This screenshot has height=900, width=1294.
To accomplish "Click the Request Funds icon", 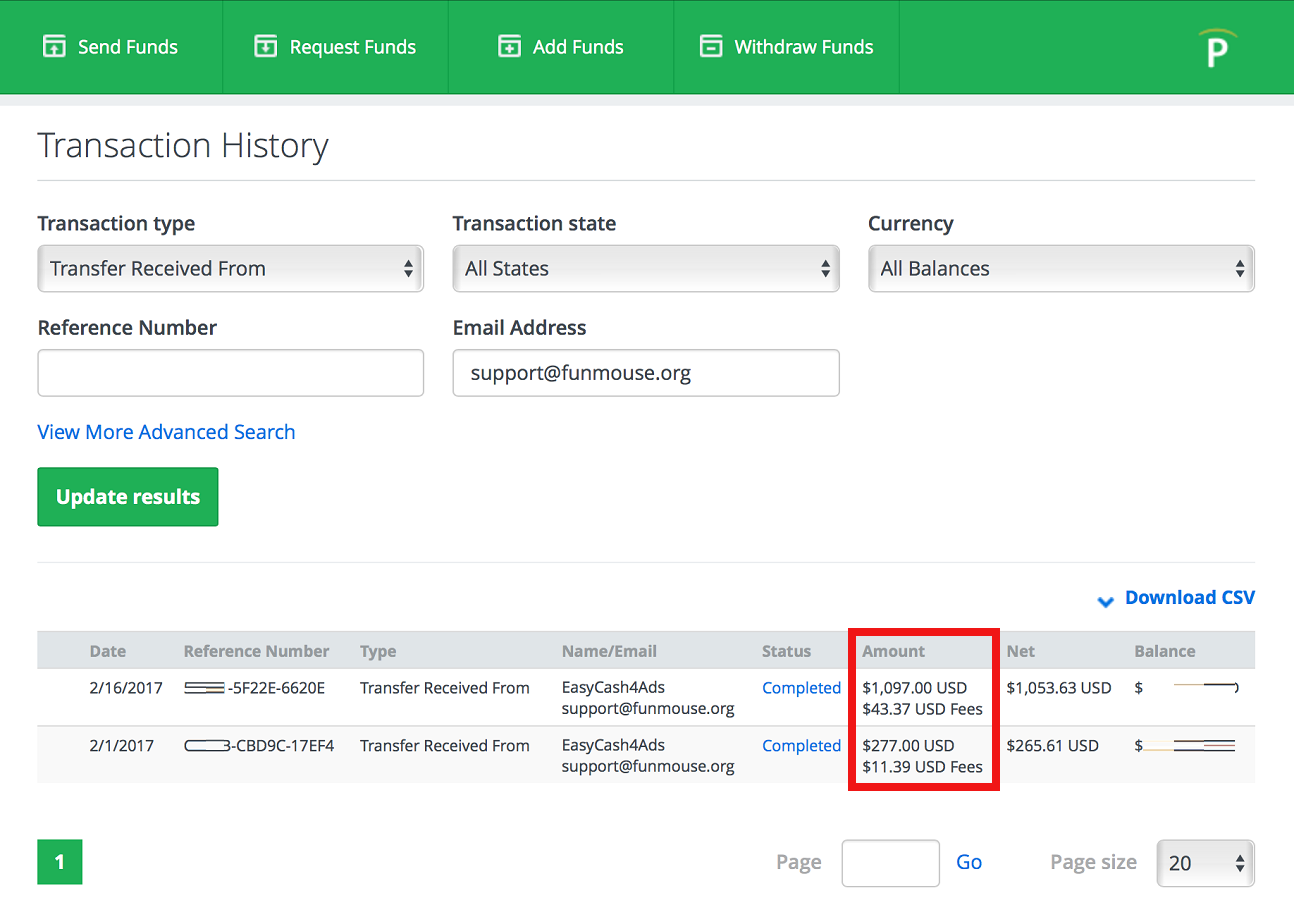I will point(265,47).
